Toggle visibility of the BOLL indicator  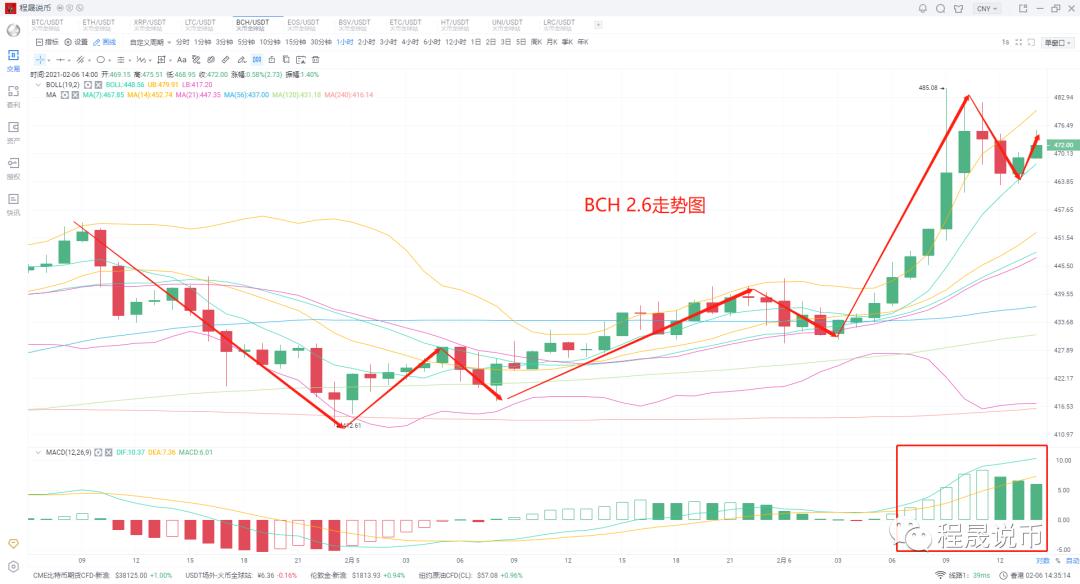coord(88,86)
